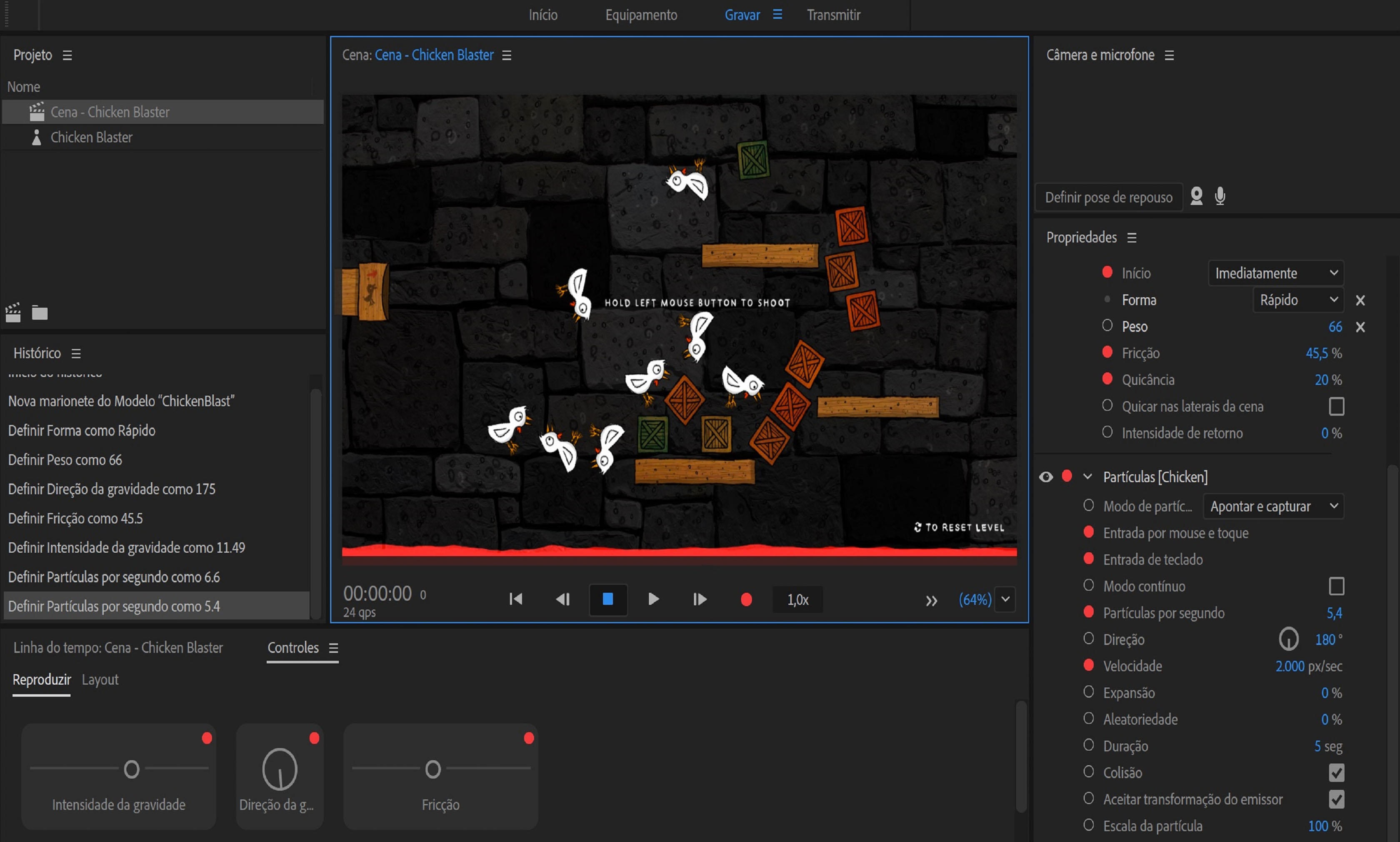The height and width of the screenshot is (842, 1400).
Task: Open the Apontar e capturar dropdown
Action: pos(1273,506)
